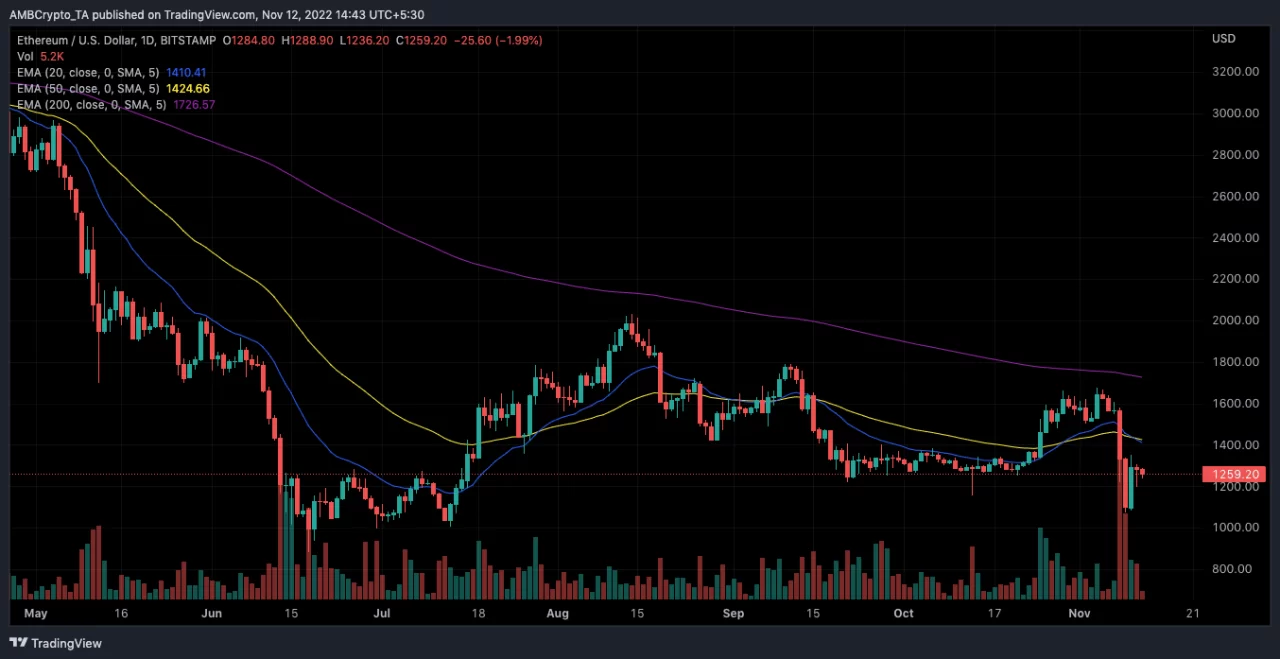Click the 3000.00 price axis label
This screenshot has height=659, width=1280.
[1234, 113]
